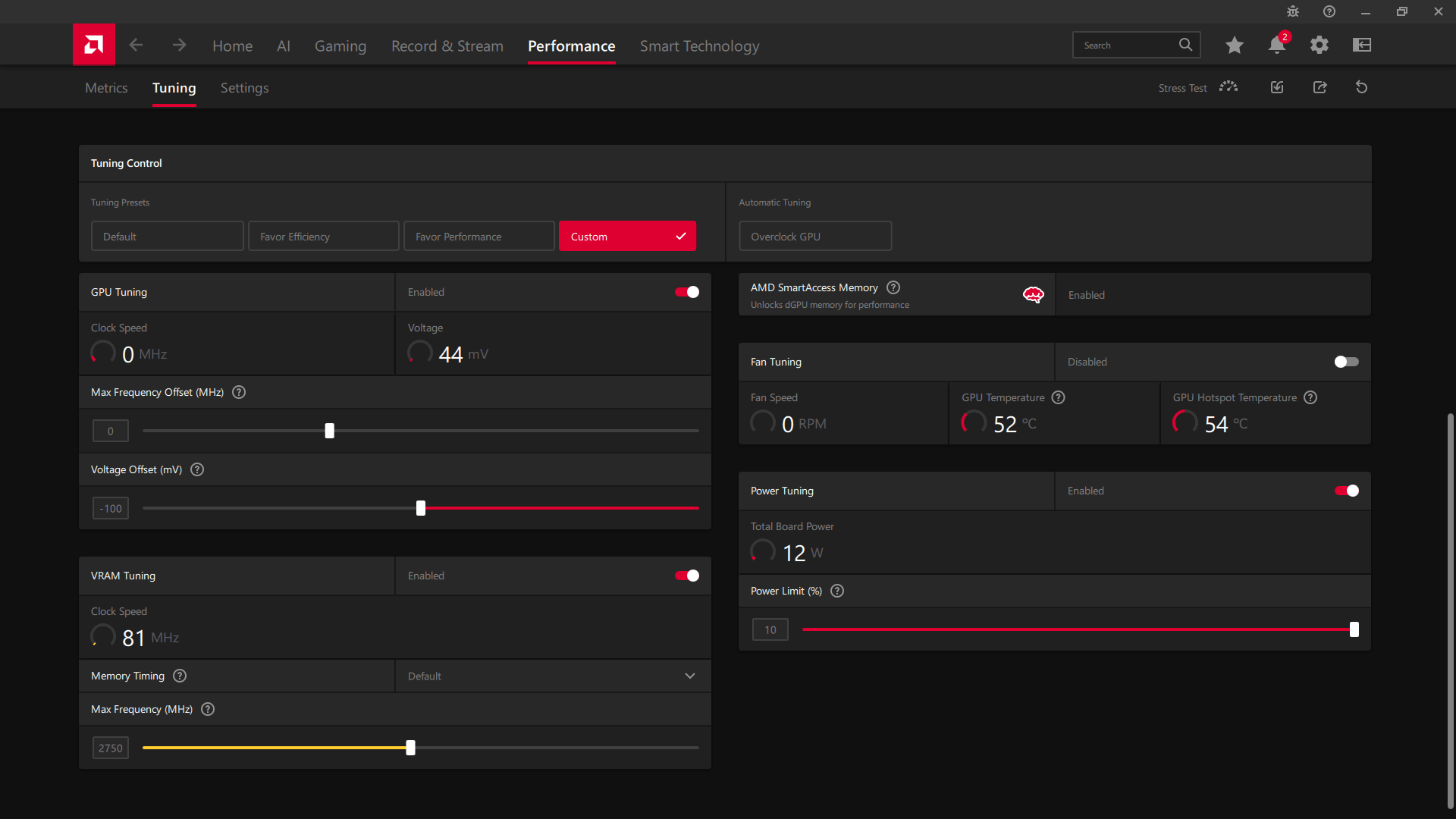The image size is (1456, 819).
Task: Open Voltage Offset help icon
Action: [x=197, y=469]
